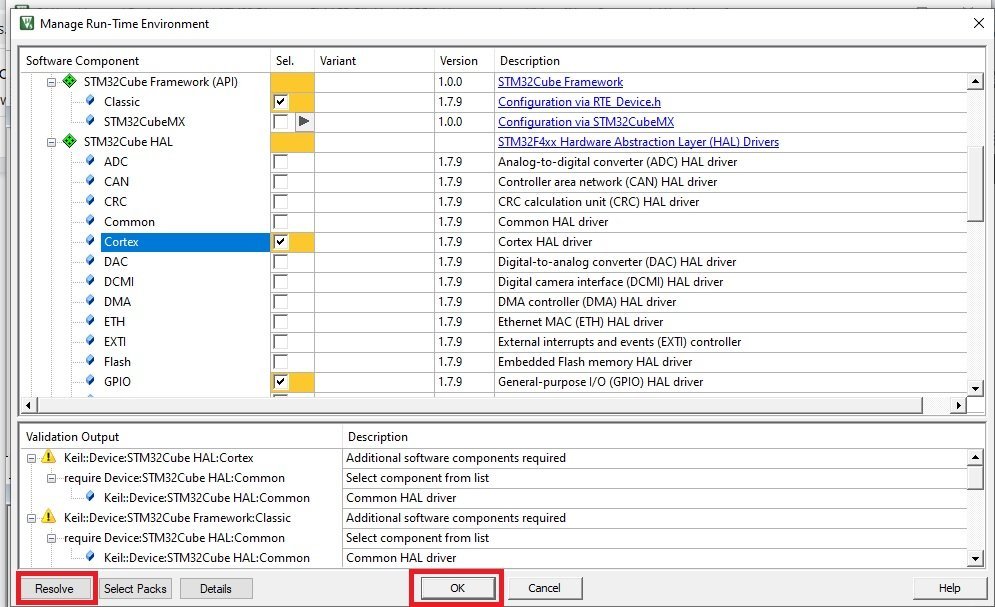
Task: Enable the EXTI checkbox
Action: [280, 342]
